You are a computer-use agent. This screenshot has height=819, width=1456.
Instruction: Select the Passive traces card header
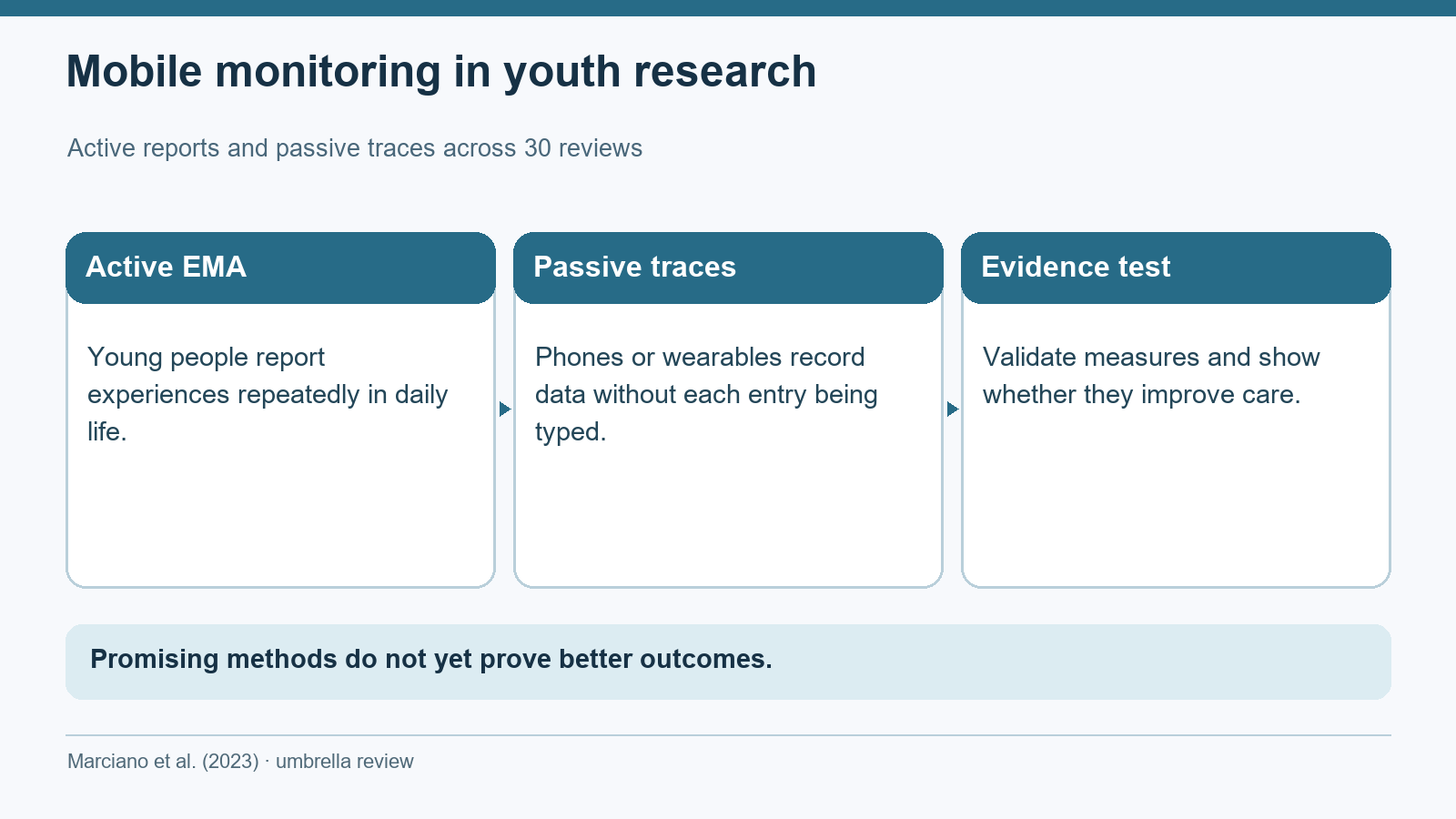click(728, 268)
